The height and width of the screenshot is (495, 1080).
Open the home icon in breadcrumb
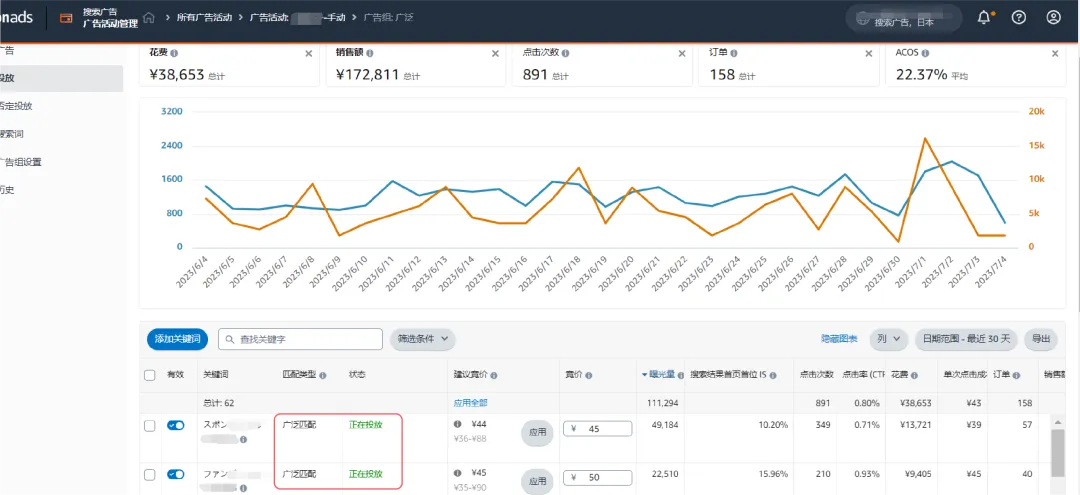(x=149, y=17)
